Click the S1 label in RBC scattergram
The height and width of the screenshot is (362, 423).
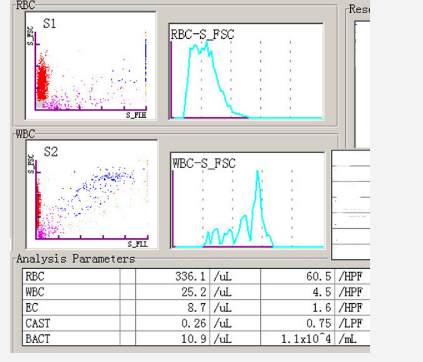point(50,24)
